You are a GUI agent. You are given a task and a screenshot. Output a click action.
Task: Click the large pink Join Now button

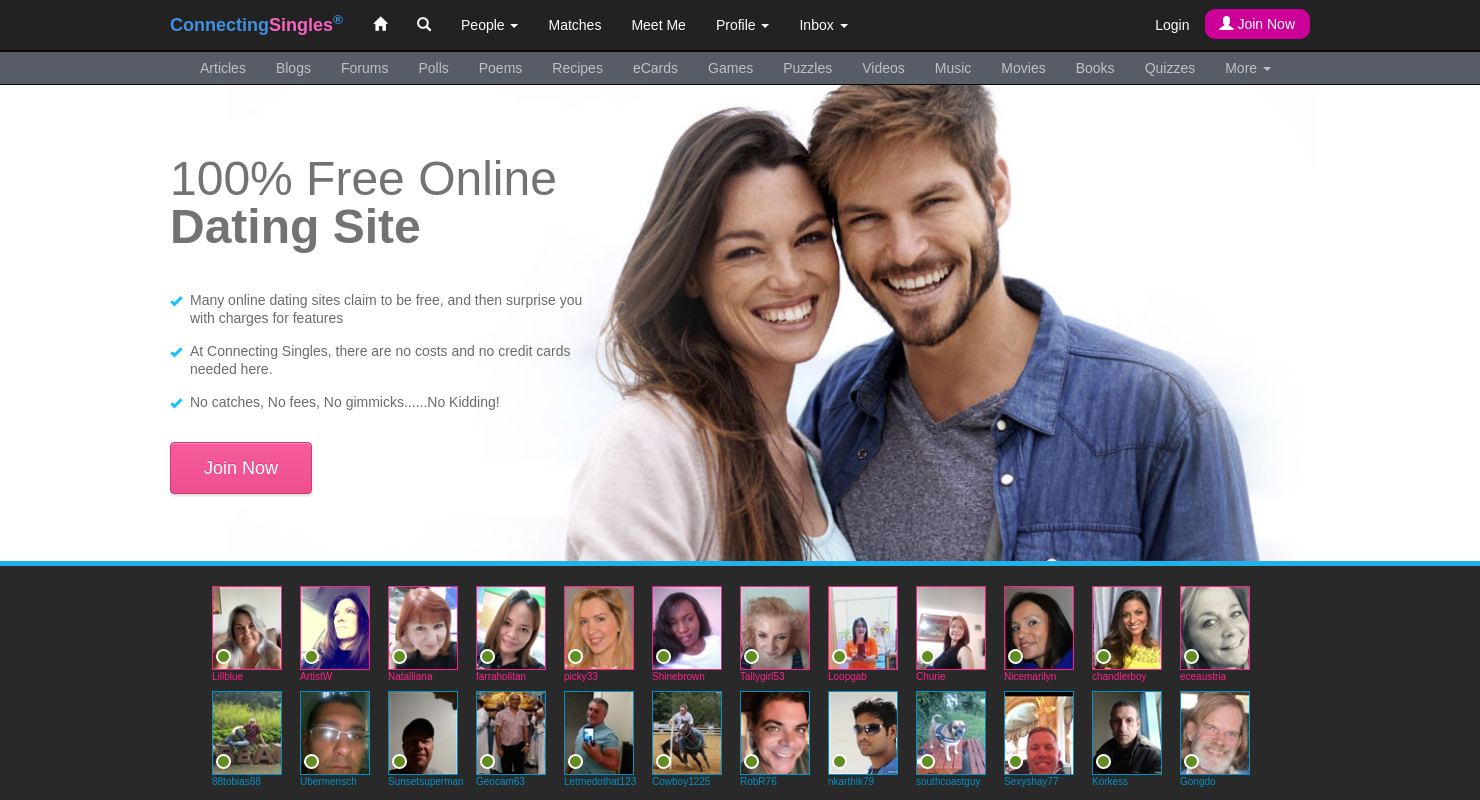[241, 468]
